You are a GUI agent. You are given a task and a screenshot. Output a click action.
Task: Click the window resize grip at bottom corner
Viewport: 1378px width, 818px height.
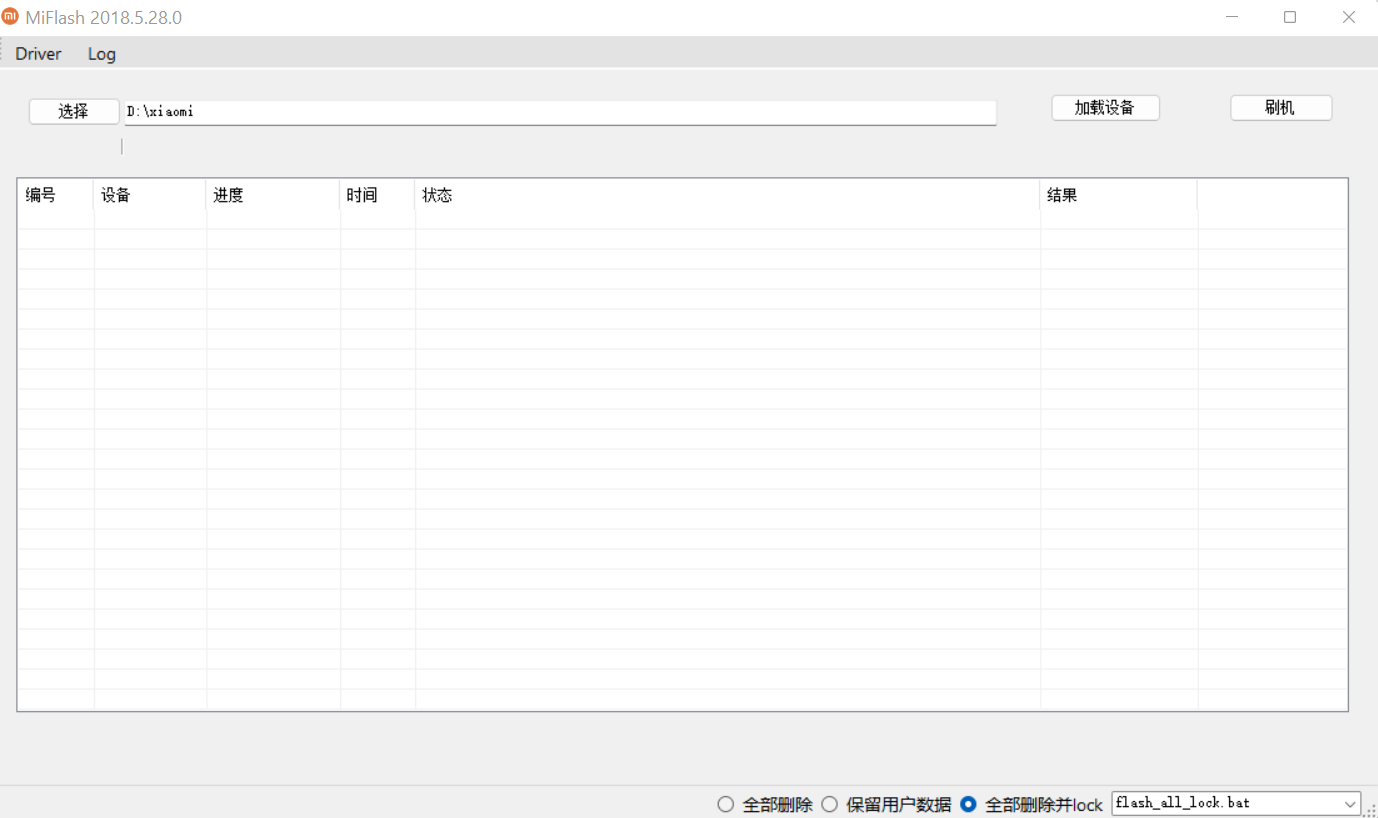pos(1370,810)
